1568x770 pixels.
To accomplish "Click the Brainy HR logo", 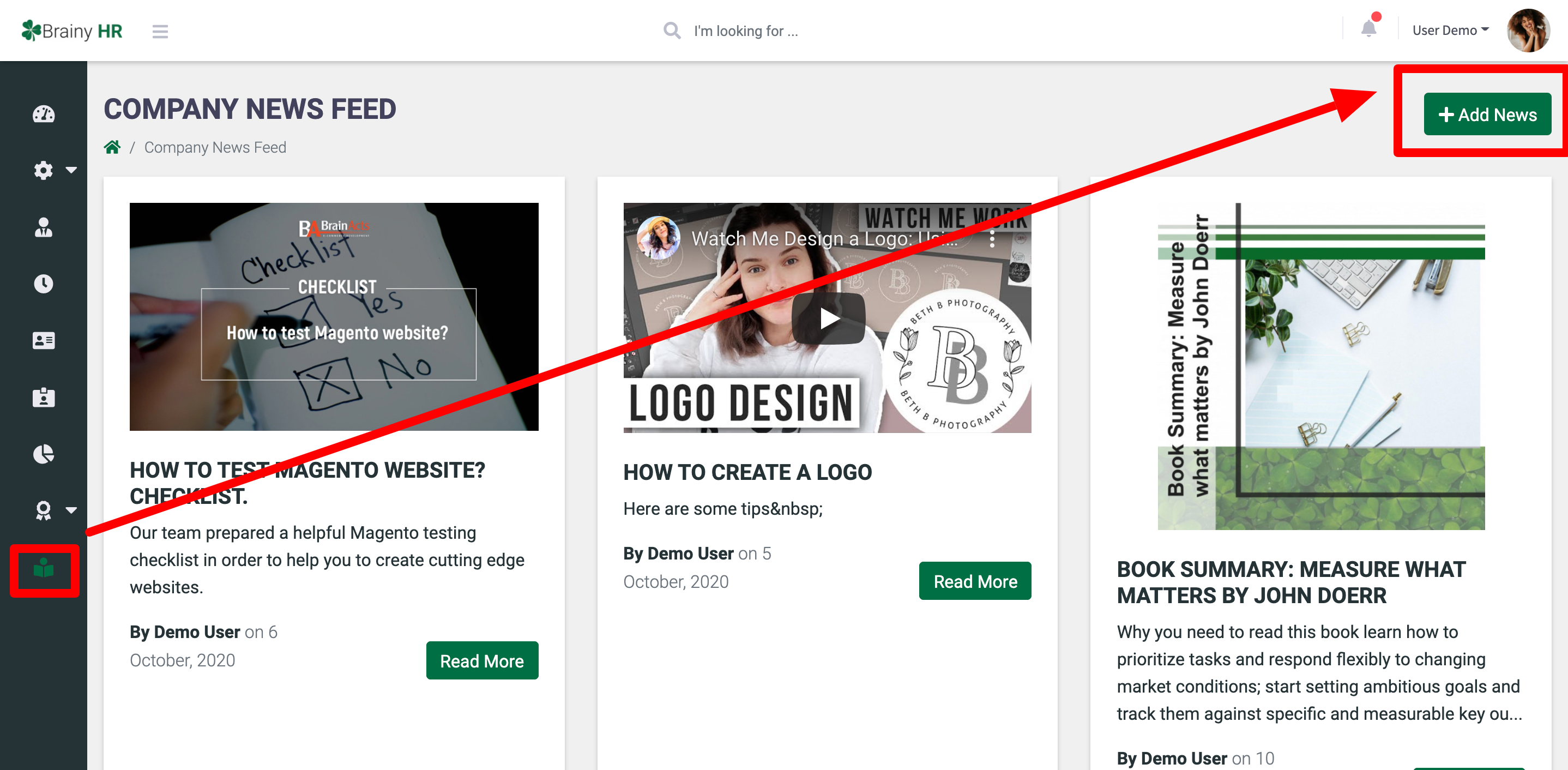I will (72, 31).
